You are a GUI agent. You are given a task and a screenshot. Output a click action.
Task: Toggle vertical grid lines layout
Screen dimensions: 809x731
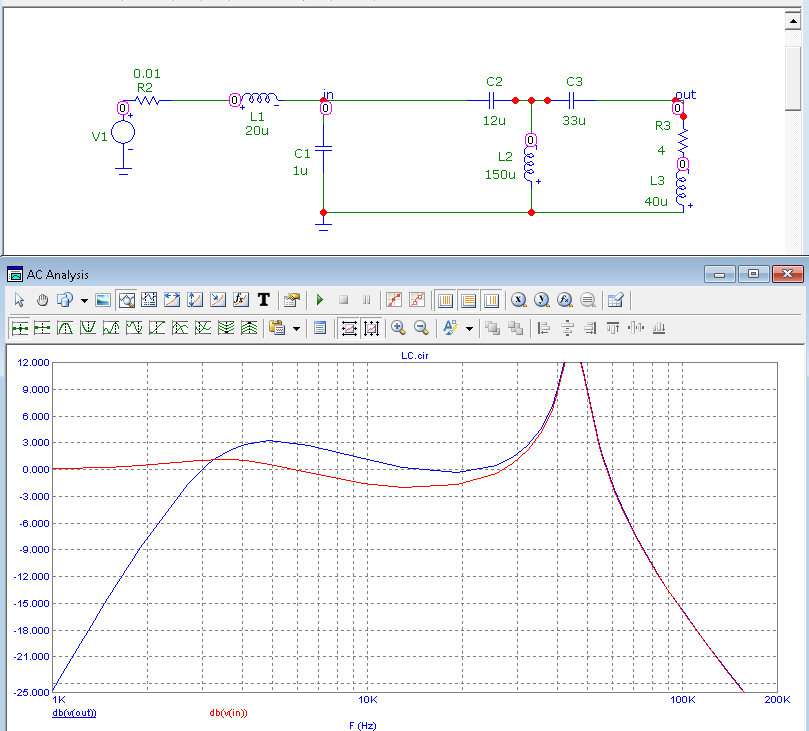click(445, 300)
